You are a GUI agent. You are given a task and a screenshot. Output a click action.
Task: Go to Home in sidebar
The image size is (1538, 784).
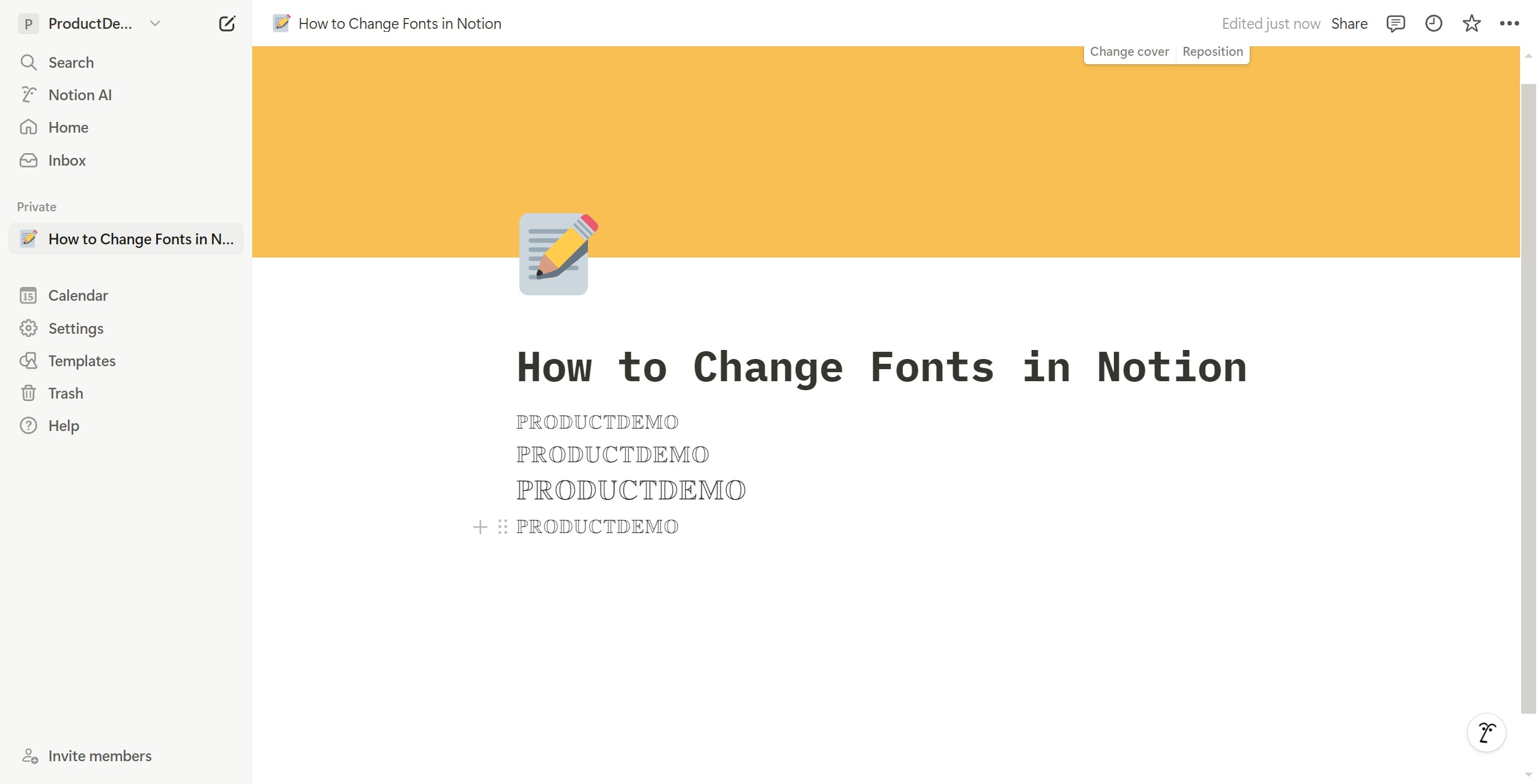click(x=126, y=127)
